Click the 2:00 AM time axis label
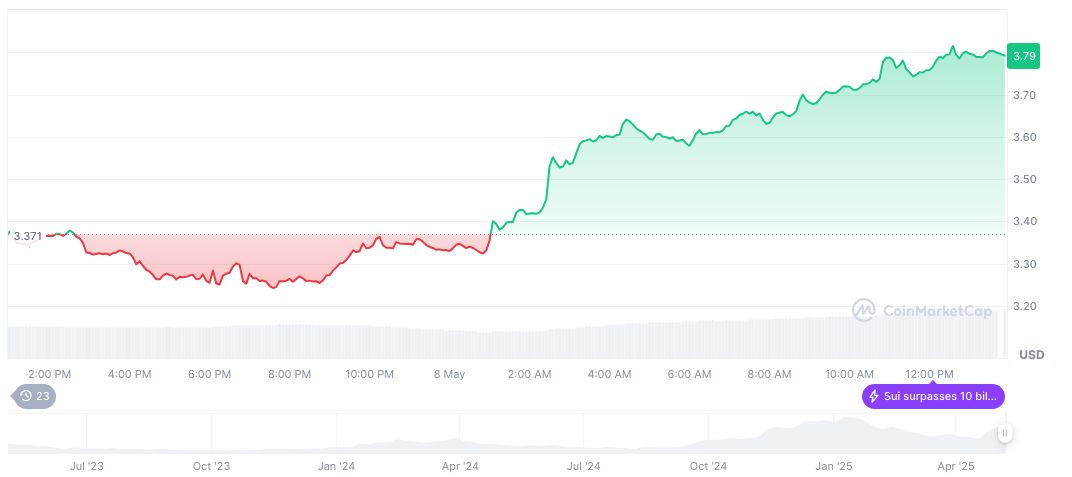1072x477 pixels. click(529, 374)
